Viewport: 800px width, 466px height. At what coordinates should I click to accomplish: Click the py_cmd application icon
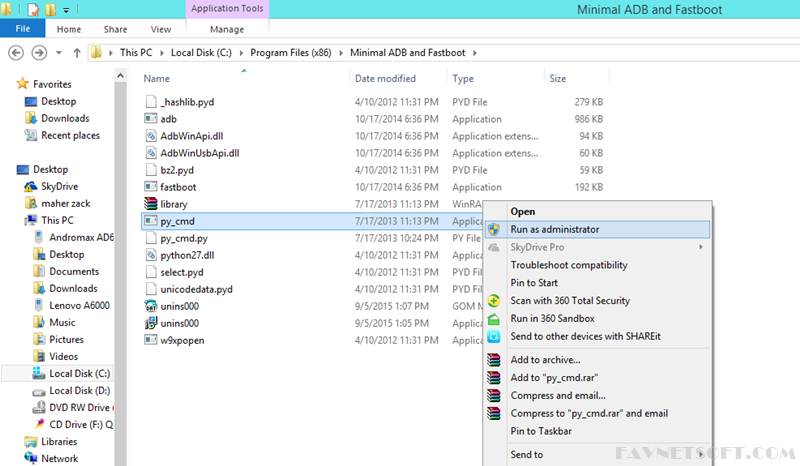pyautogui.click(x=151, y=221)
